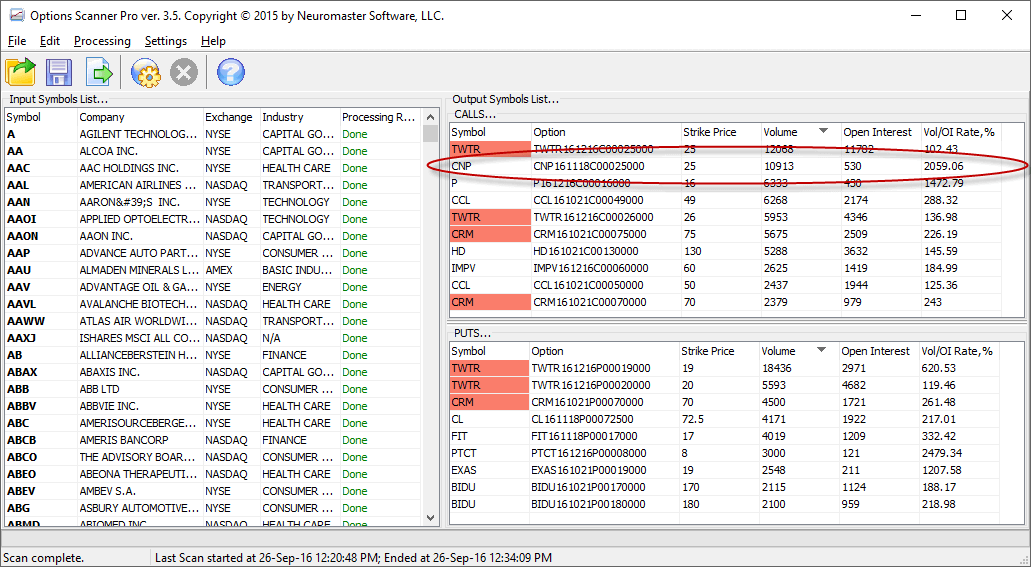This screenshot has height=567, width=1031.
Task: Select ATLAS AIR WORLDWI... row
Action: (x=214, y=321)
